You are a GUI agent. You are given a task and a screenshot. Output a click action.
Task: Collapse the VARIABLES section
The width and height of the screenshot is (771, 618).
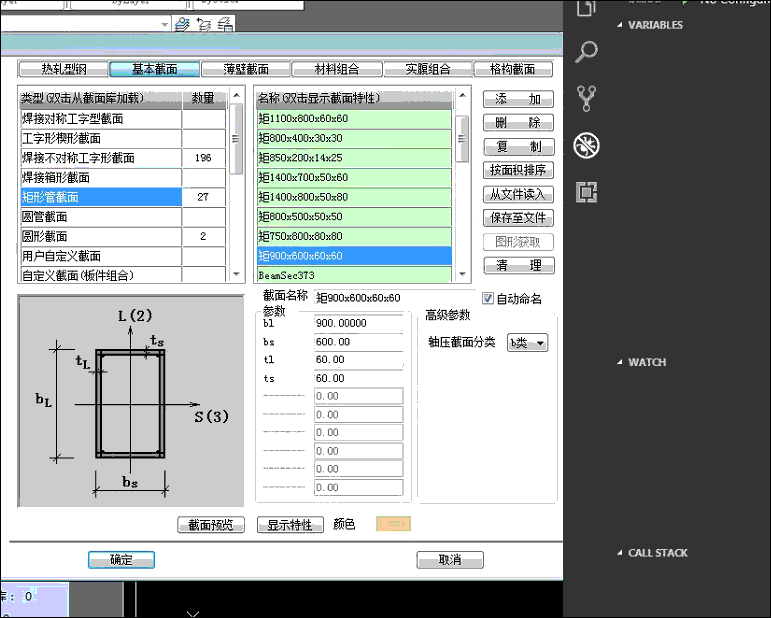(x=620, y=25)
